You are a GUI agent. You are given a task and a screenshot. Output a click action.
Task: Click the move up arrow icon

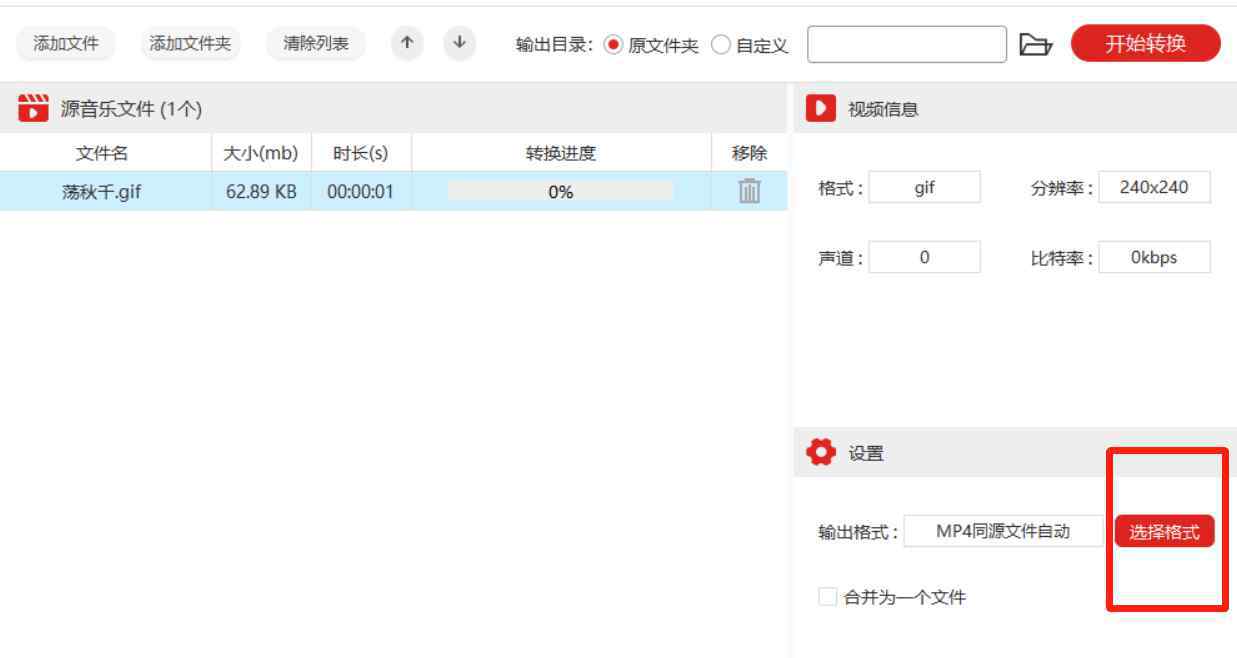406,43
